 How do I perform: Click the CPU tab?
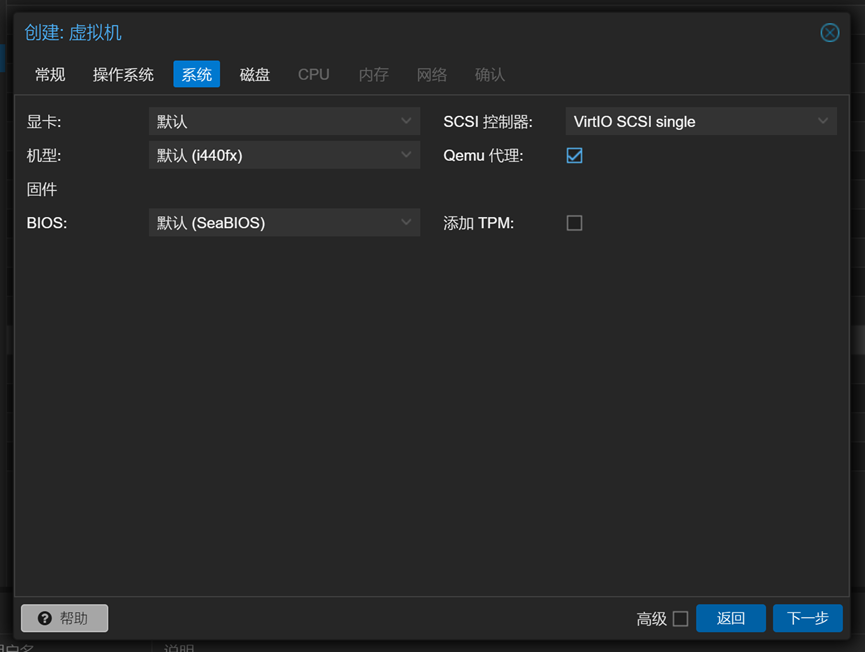[x=313, y=74]
